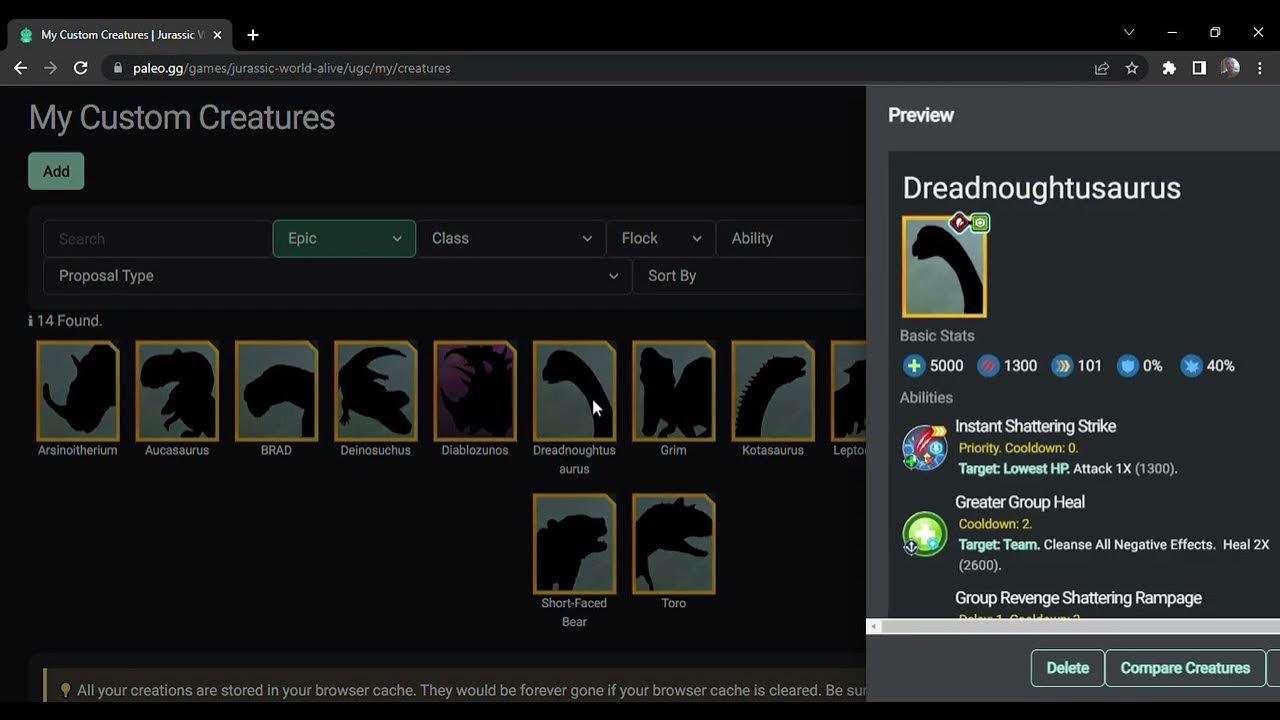Open the Proposal Type dropdown
Screen dimensions: 1280x720
coord(337,276)
